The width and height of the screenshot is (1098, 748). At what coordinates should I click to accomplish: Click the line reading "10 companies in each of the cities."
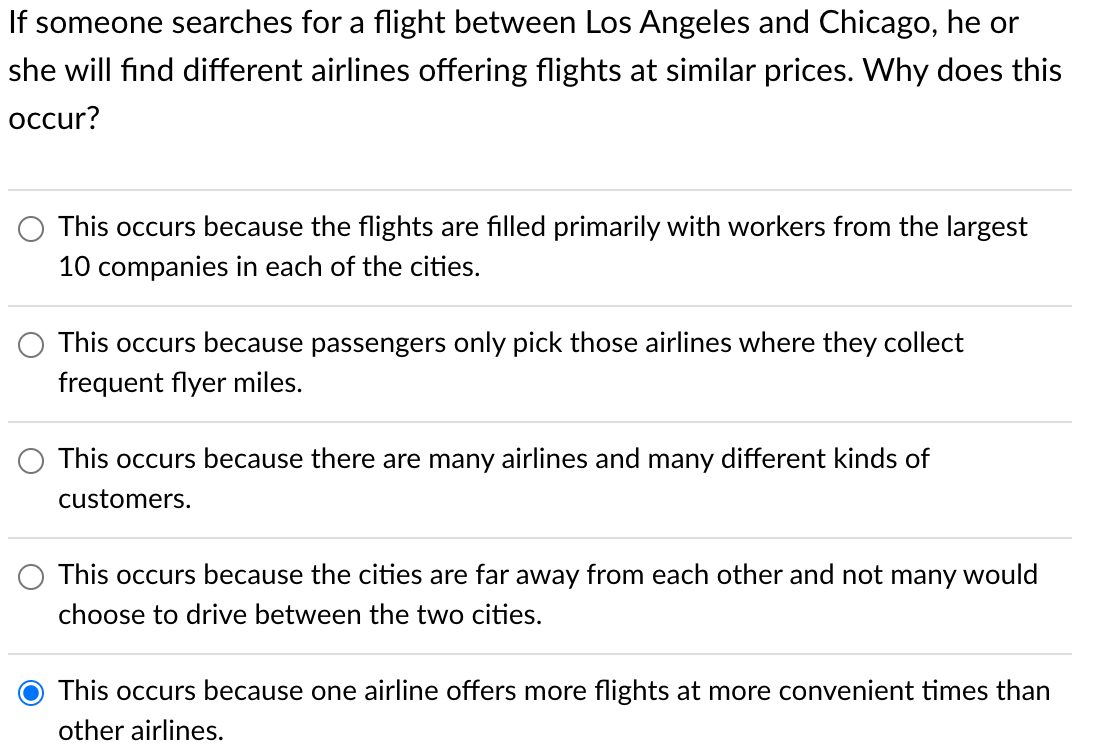click(x=269, y=267)
